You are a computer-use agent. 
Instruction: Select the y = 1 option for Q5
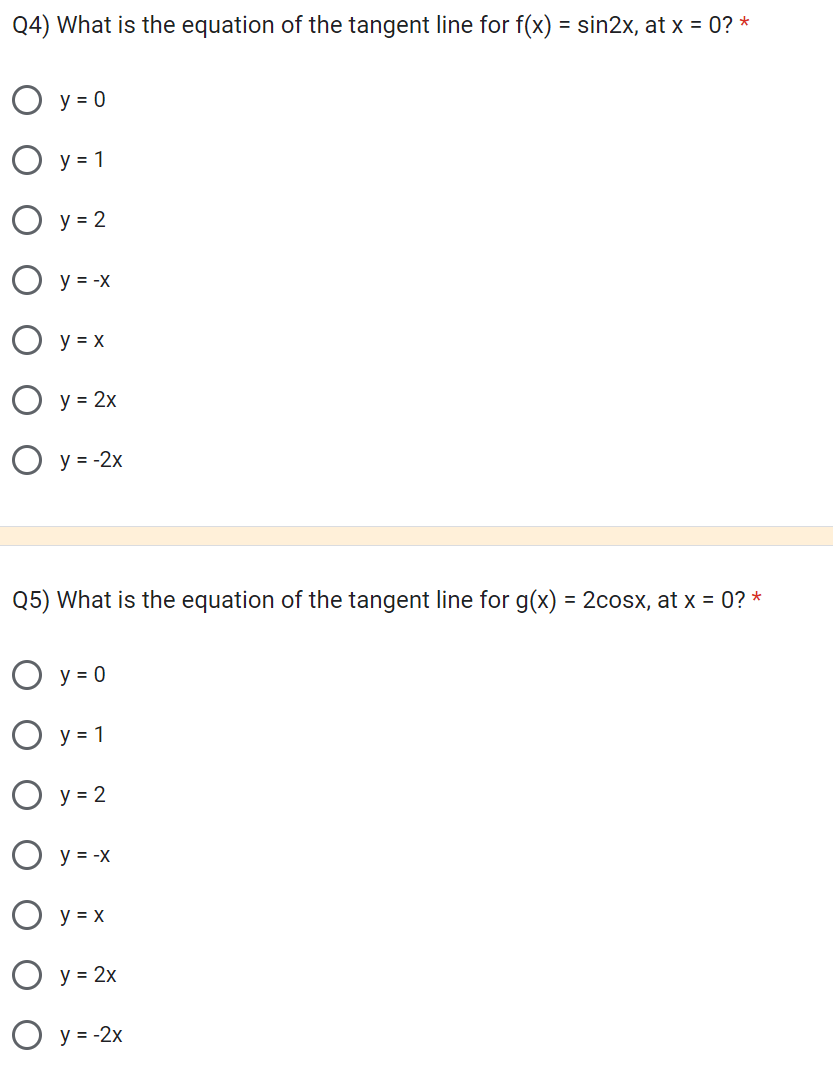[x=27, y=735]
